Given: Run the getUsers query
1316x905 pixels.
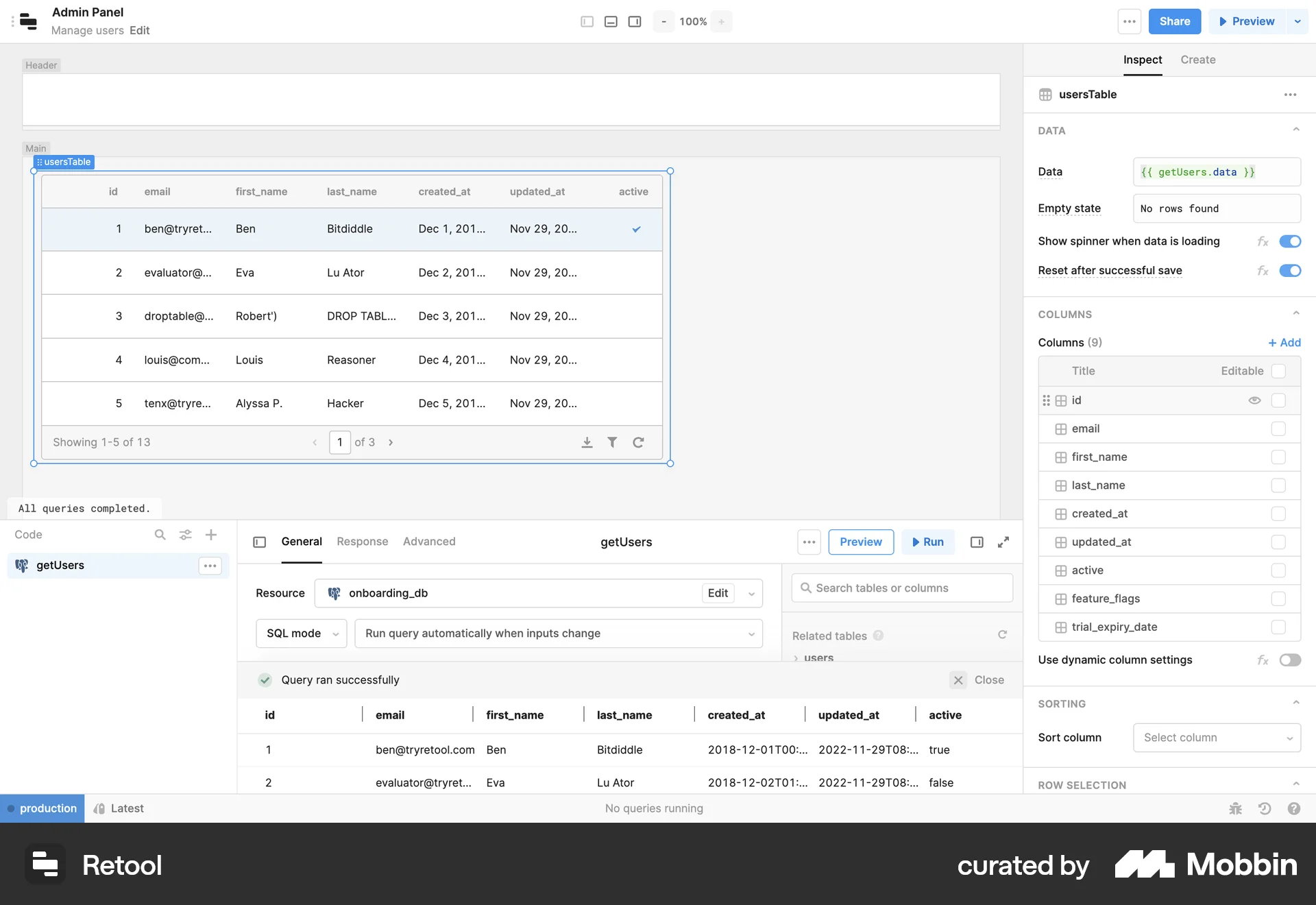Looking at the screenshot, I should 928,542.
